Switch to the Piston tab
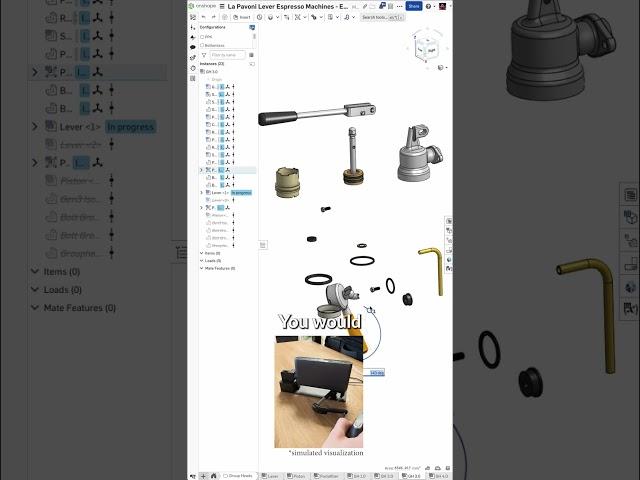The height and width of the screenshot is (480, 640). click(296, 476)
